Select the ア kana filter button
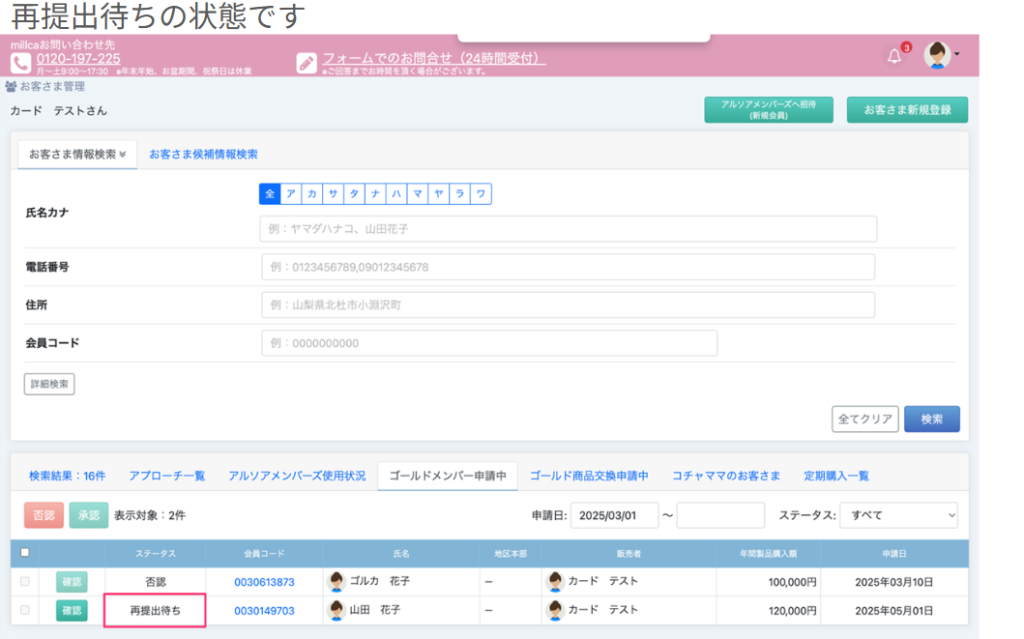This screenshot has width=1024, height=639. 291,194
